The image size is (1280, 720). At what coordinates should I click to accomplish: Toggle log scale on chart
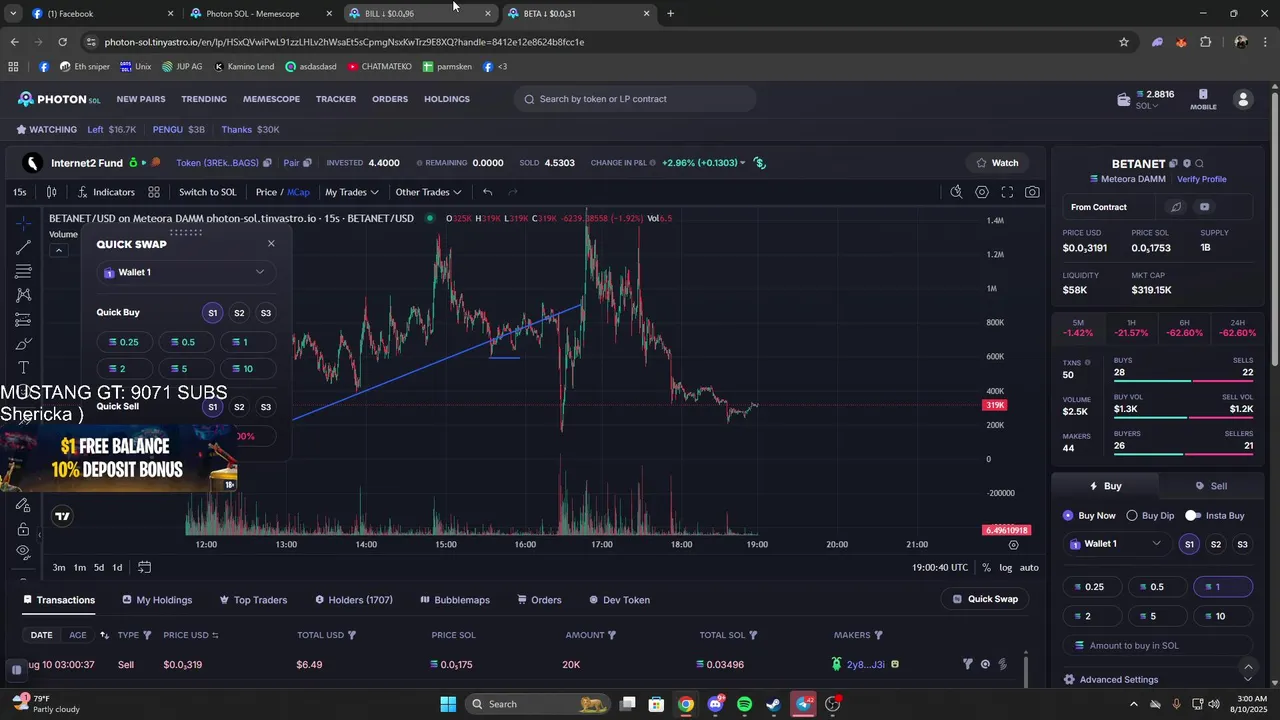click(x=1006, y=567)
